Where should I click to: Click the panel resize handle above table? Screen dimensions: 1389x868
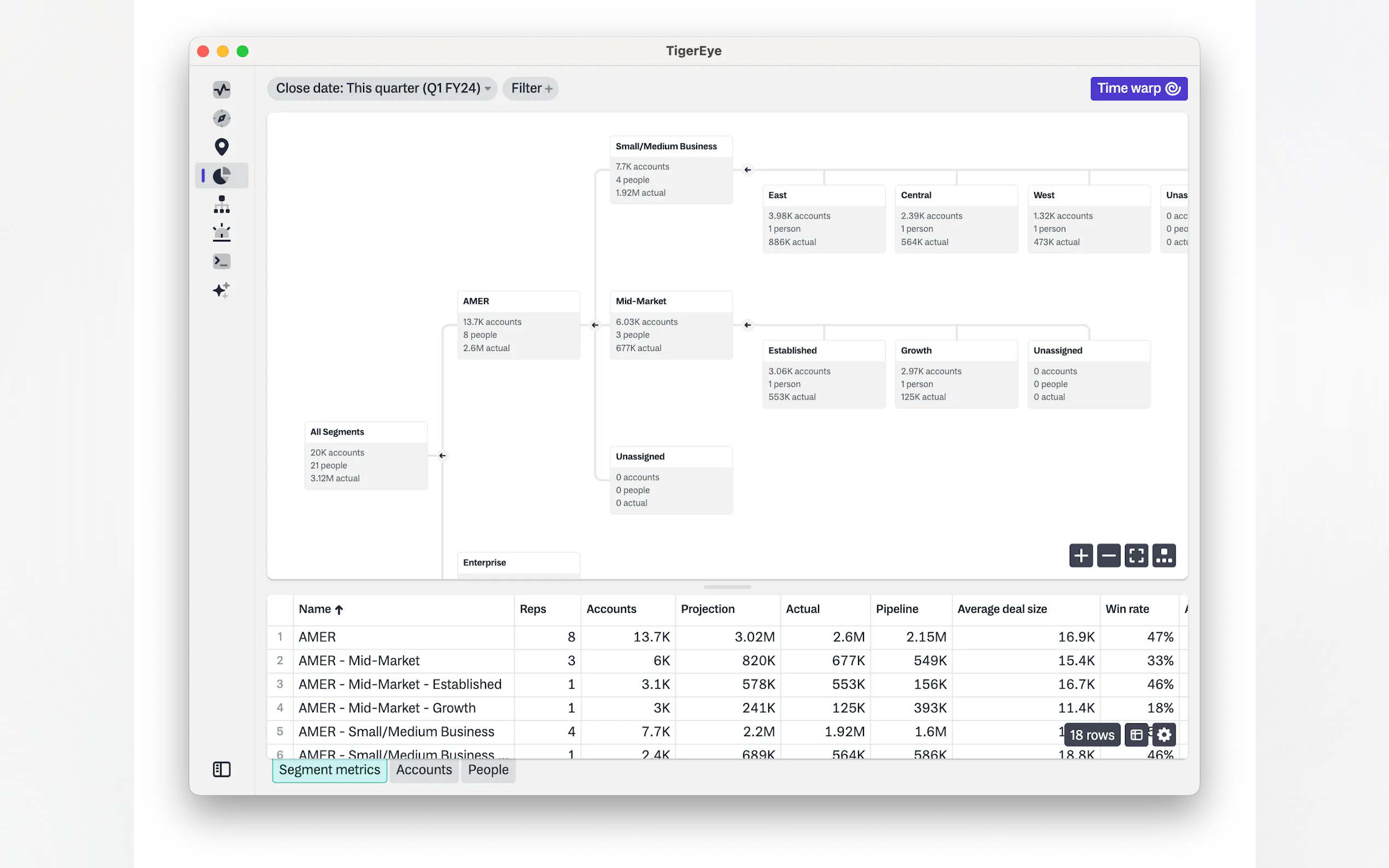coord(727,587)
